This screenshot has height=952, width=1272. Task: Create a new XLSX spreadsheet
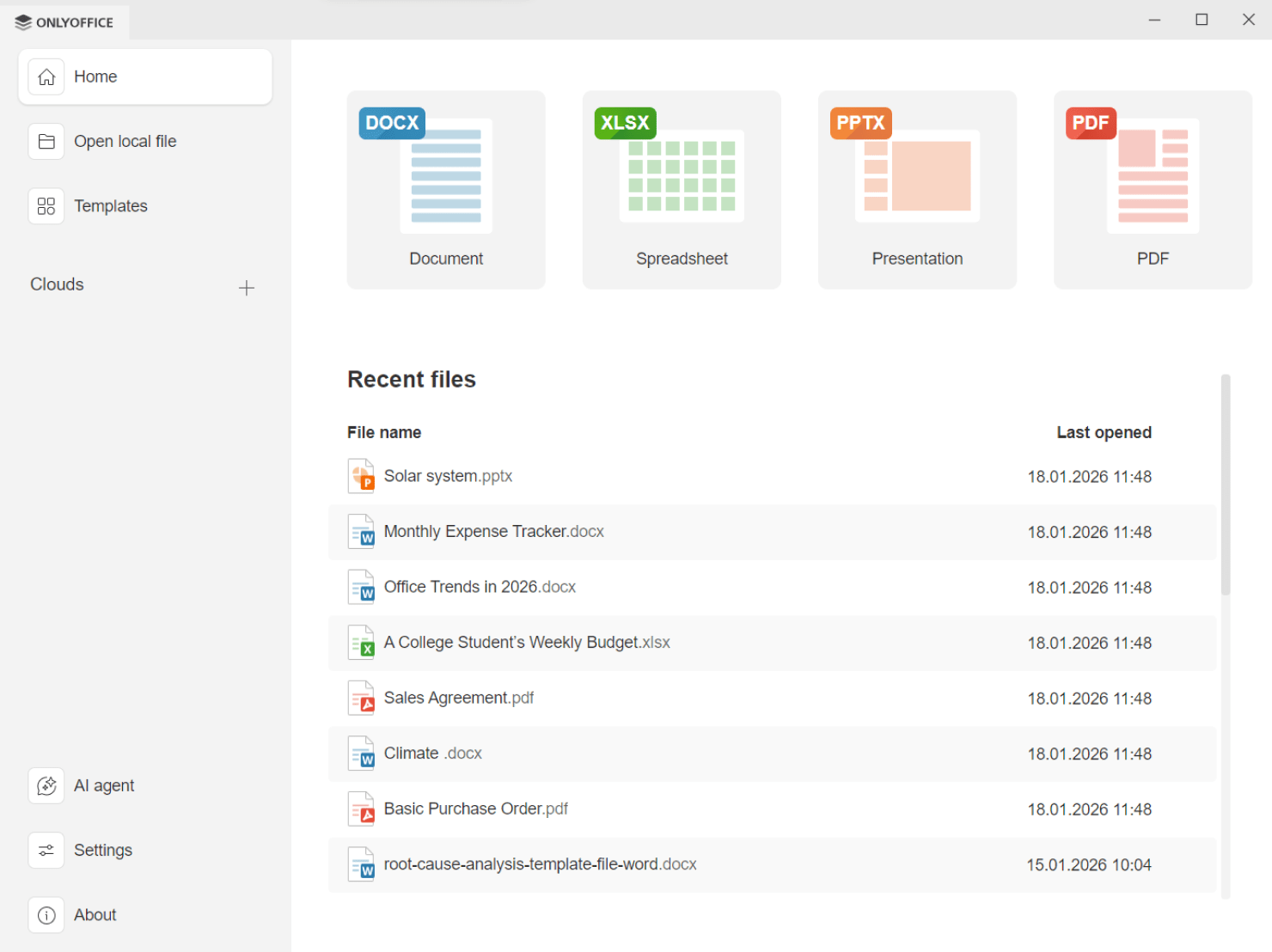click(682, 189)
